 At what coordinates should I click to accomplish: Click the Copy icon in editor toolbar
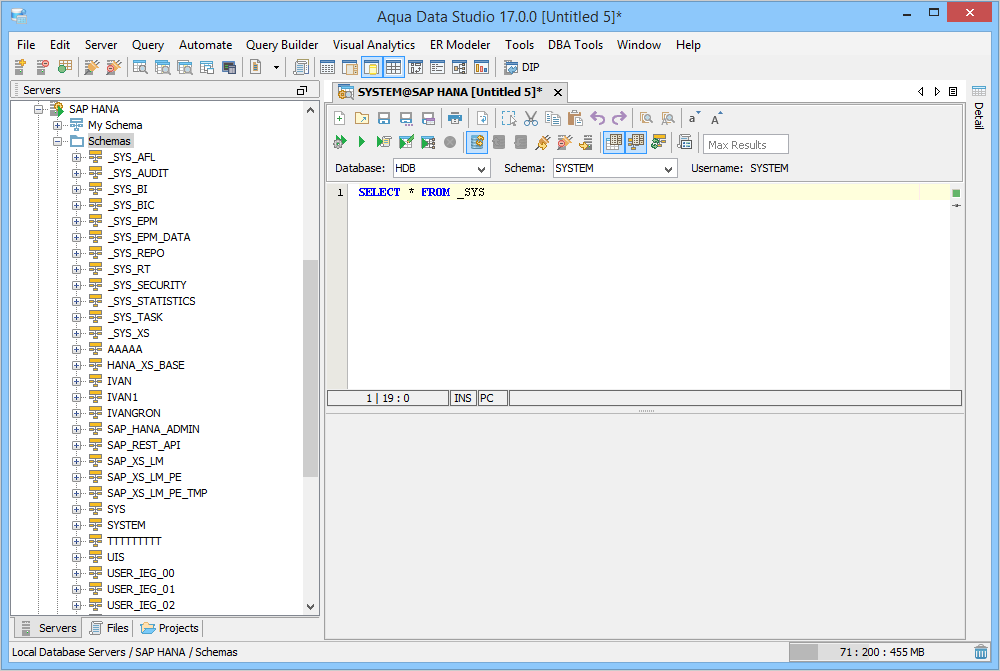coord(553,119)
